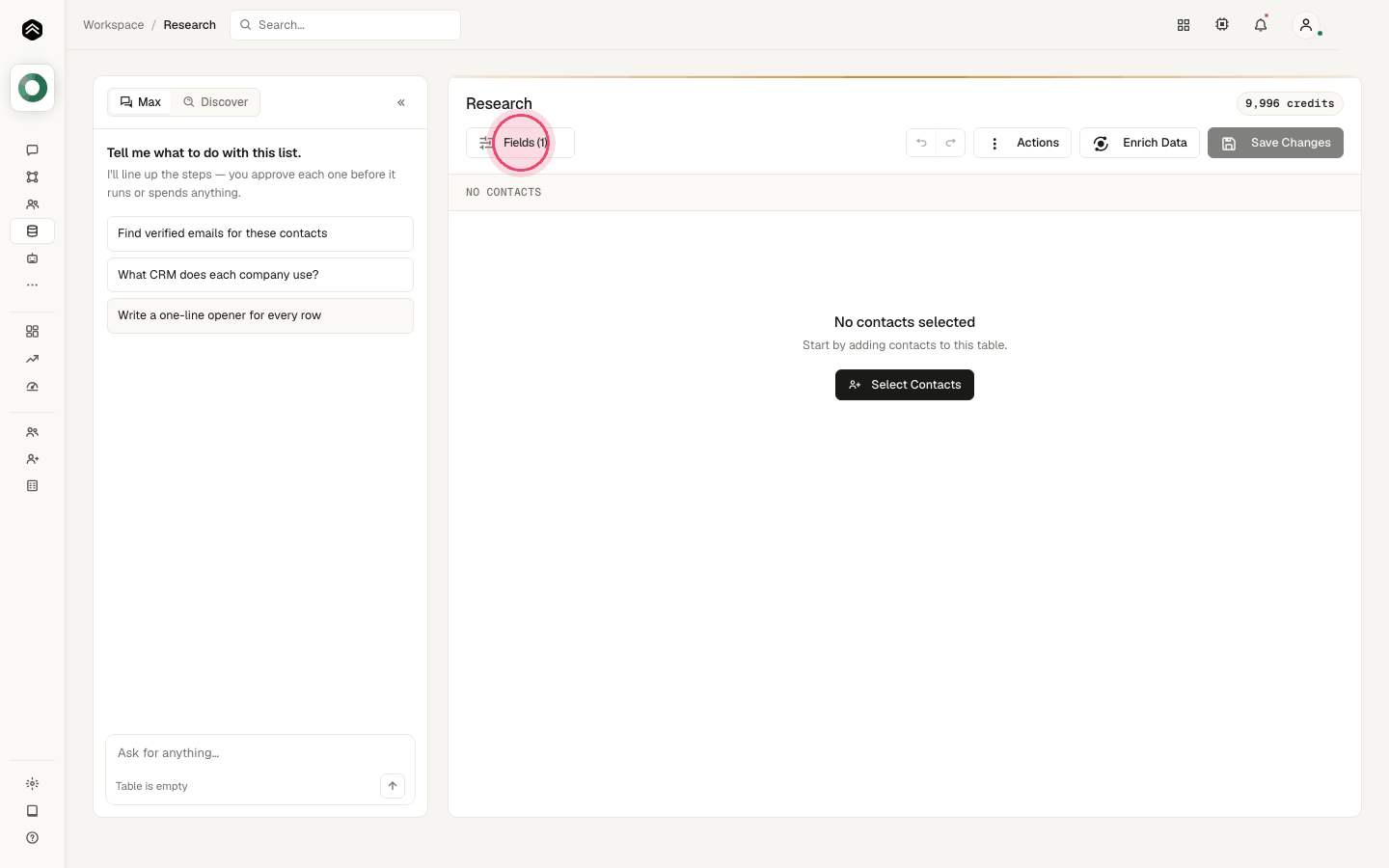Choose "What CRM does each company use?" suggestion
This screenshot has height=868, width=1389.
pyautogui.click(x=260, y=275)
